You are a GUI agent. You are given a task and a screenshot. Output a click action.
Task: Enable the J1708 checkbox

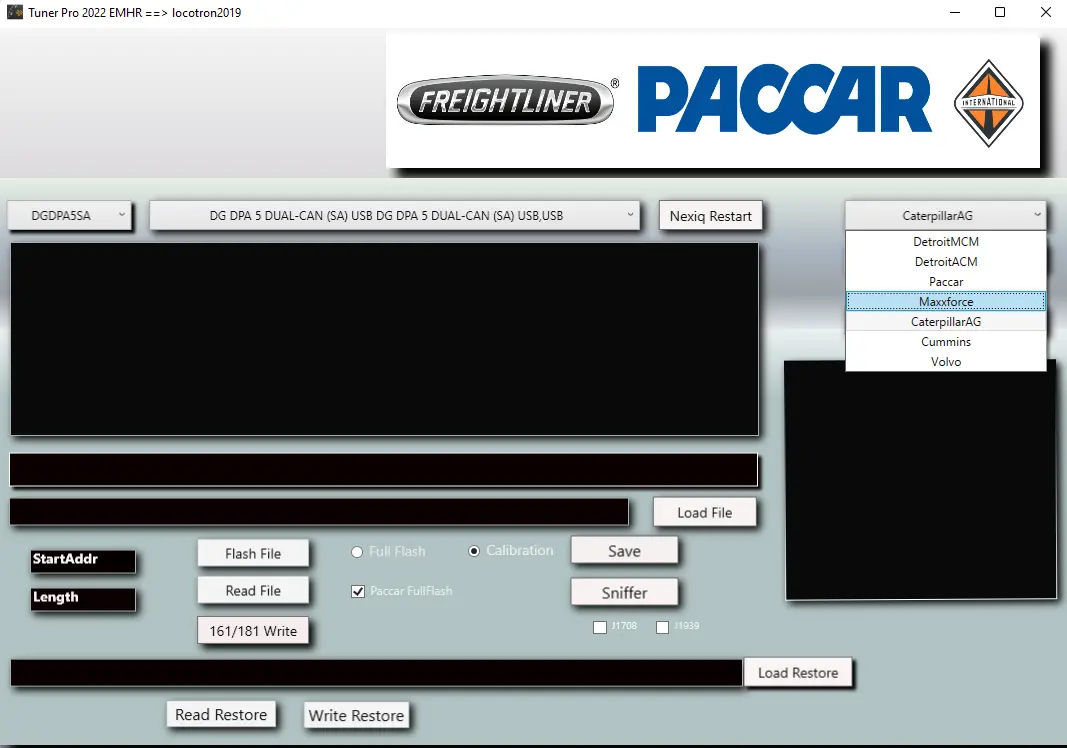600,627
